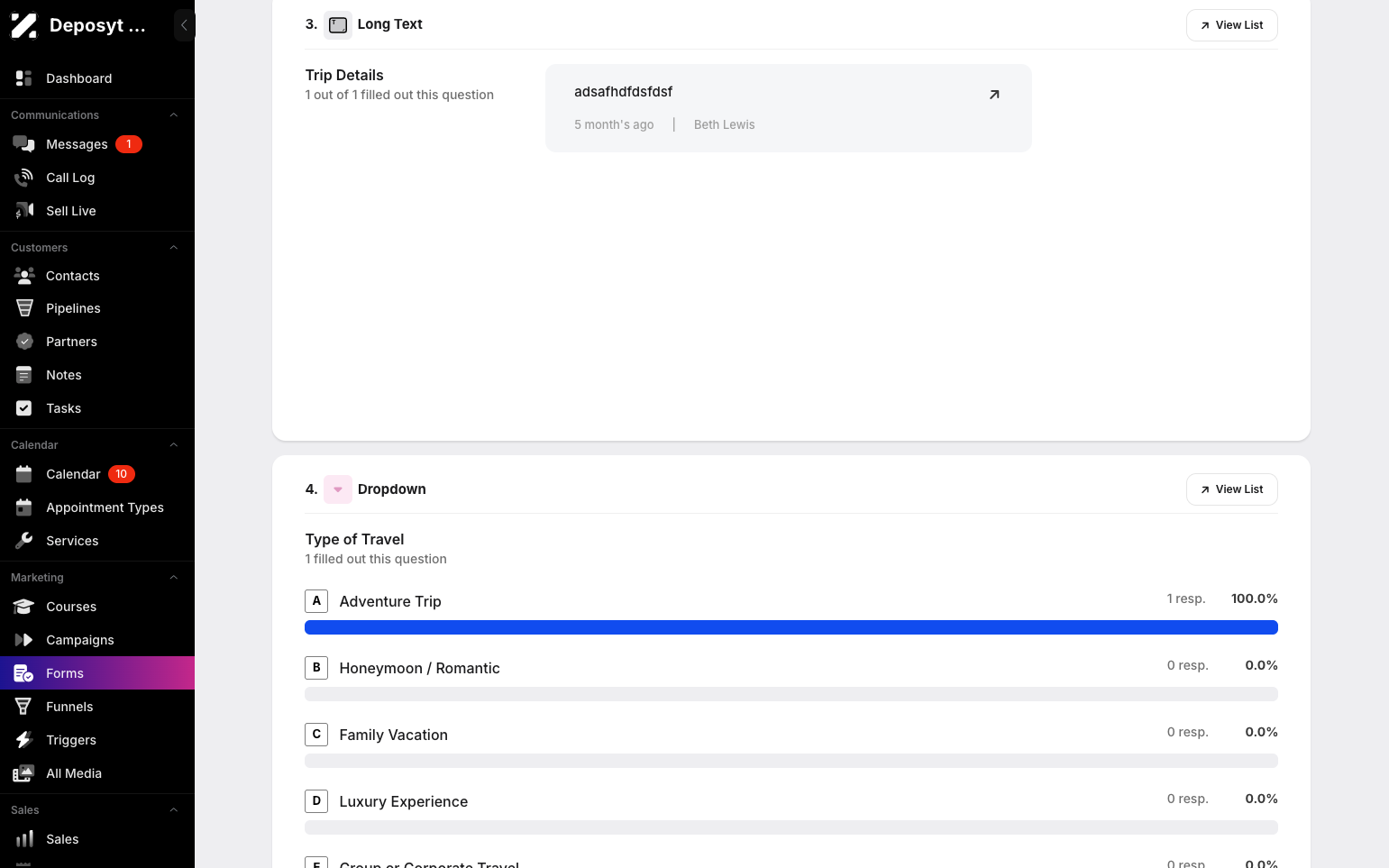Open the Dashboard icon in sidebar
Screen dimensions: 1389x868
[x=24, y=78]
